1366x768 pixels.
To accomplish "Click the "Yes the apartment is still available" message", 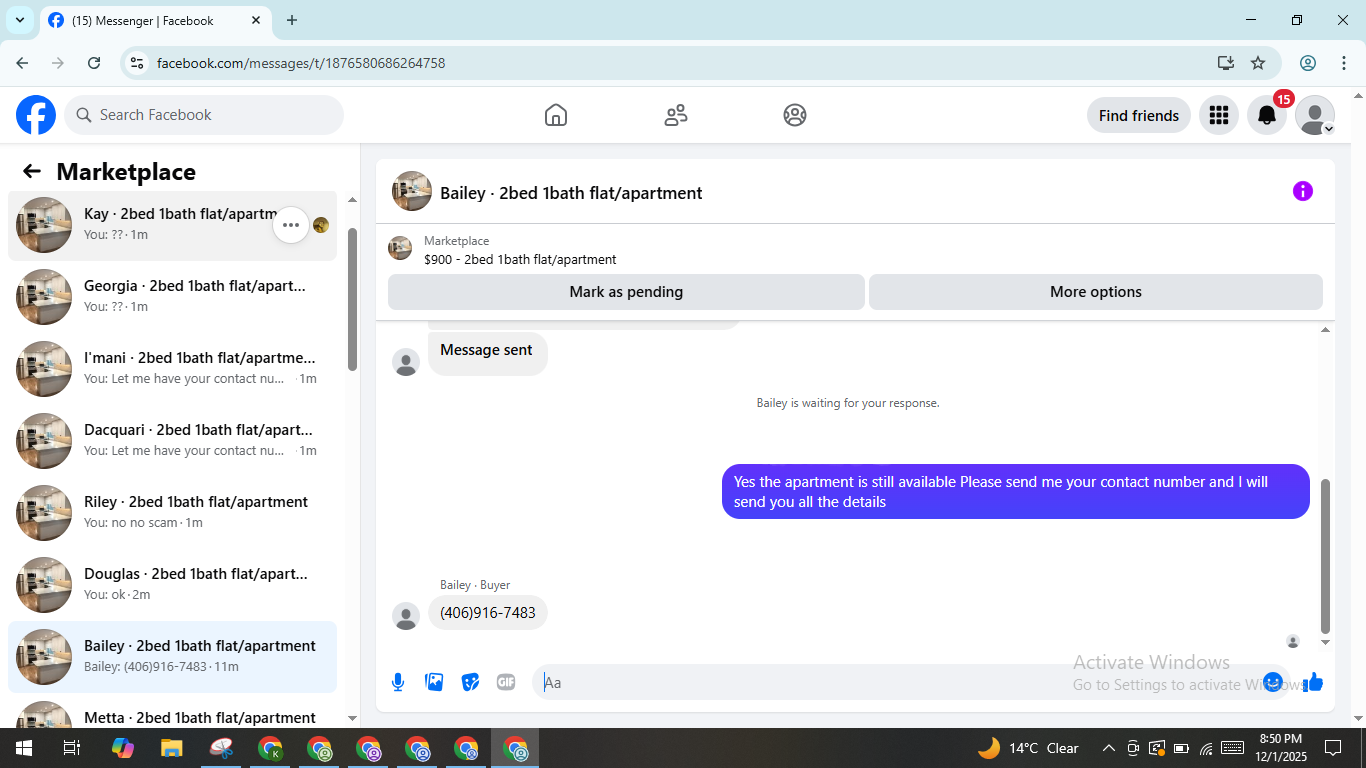I will tap(1016, 492).
